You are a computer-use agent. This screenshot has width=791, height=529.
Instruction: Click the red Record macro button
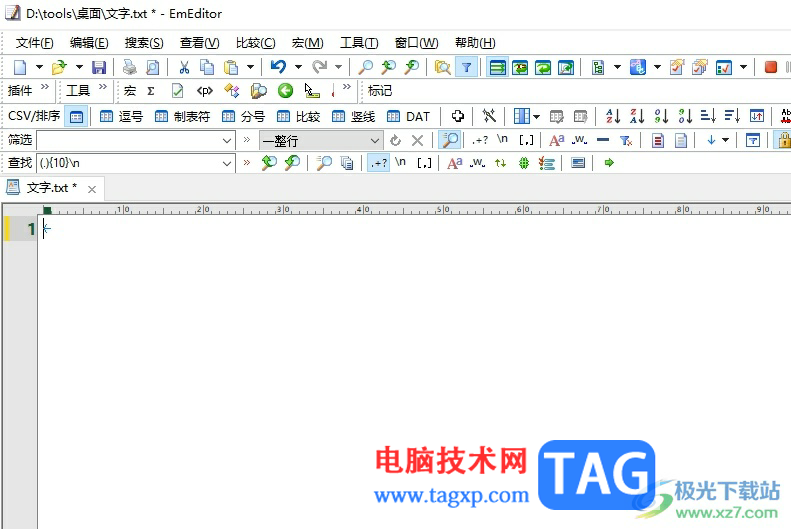pyautogui.click(x=770, y=67)
